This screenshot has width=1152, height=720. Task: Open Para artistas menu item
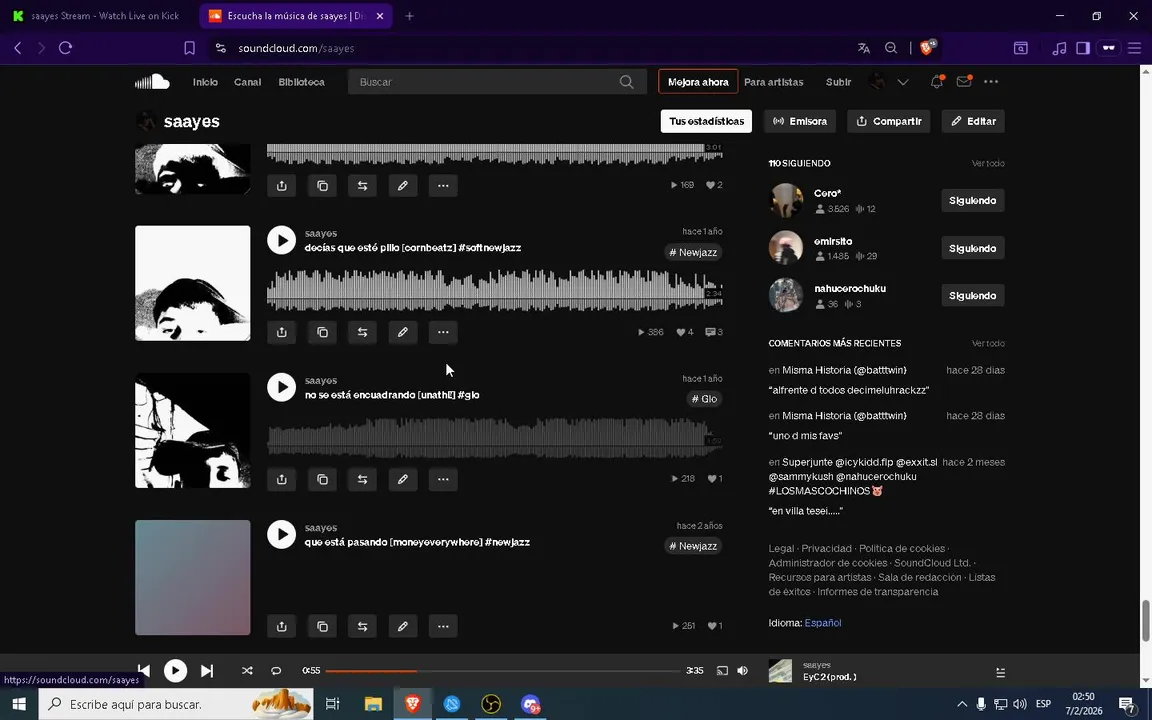point(774,82)
